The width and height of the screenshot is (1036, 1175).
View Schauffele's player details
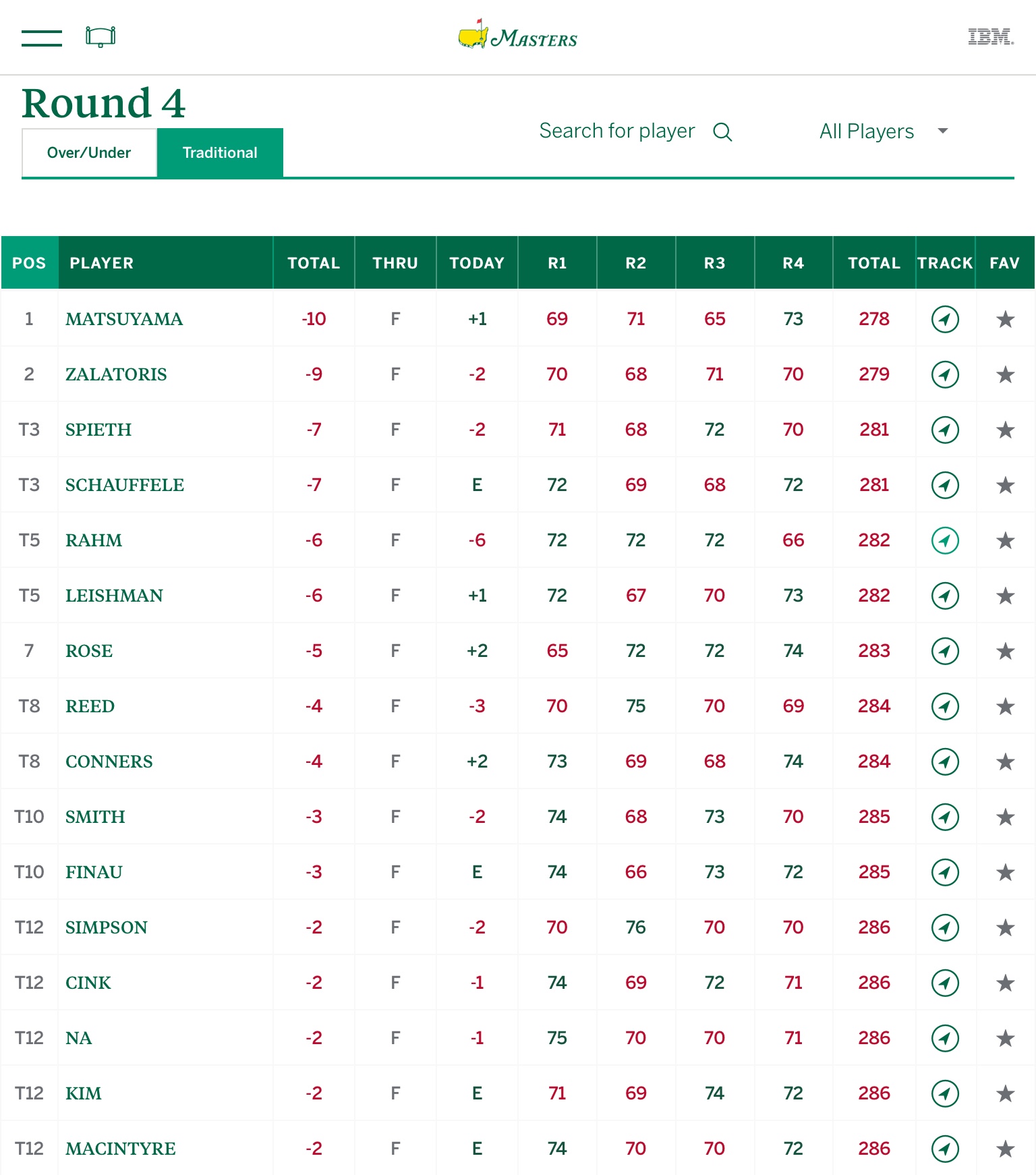coord(124,485)
